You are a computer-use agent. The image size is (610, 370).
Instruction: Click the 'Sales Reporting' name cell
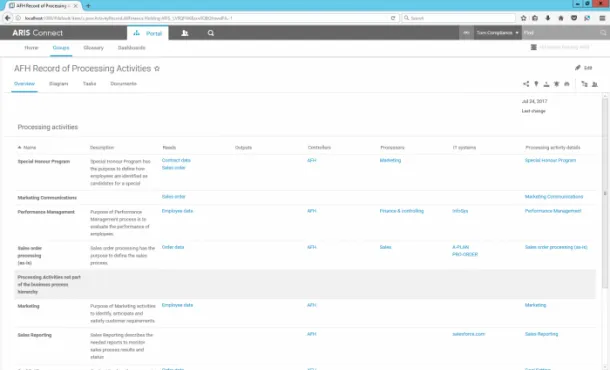[34, 335]
